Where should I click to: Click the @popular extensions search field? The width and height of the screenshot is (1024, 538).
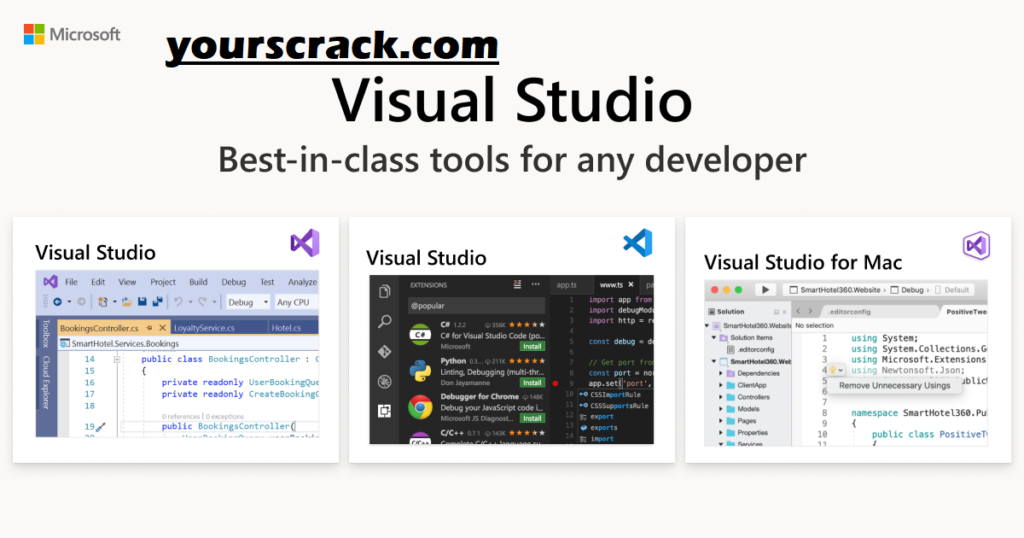pyautogui.click(x=476, y=306)
